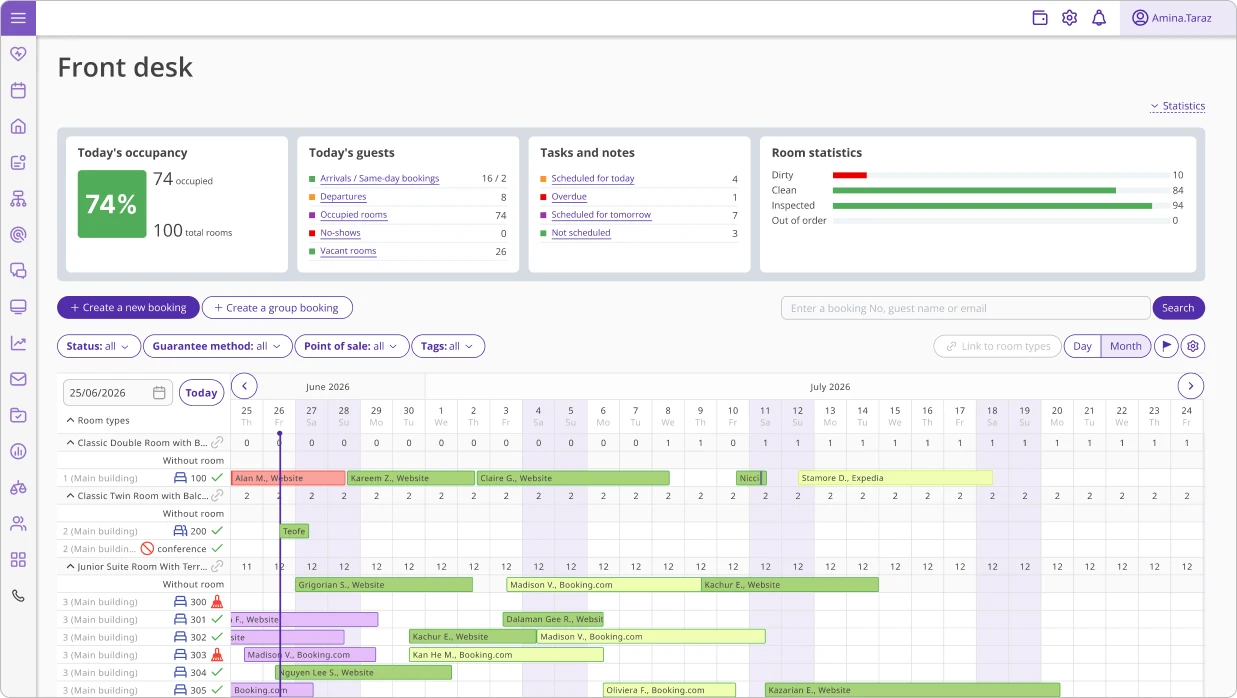Open Vacant rooms list

(x=348, y=250)
